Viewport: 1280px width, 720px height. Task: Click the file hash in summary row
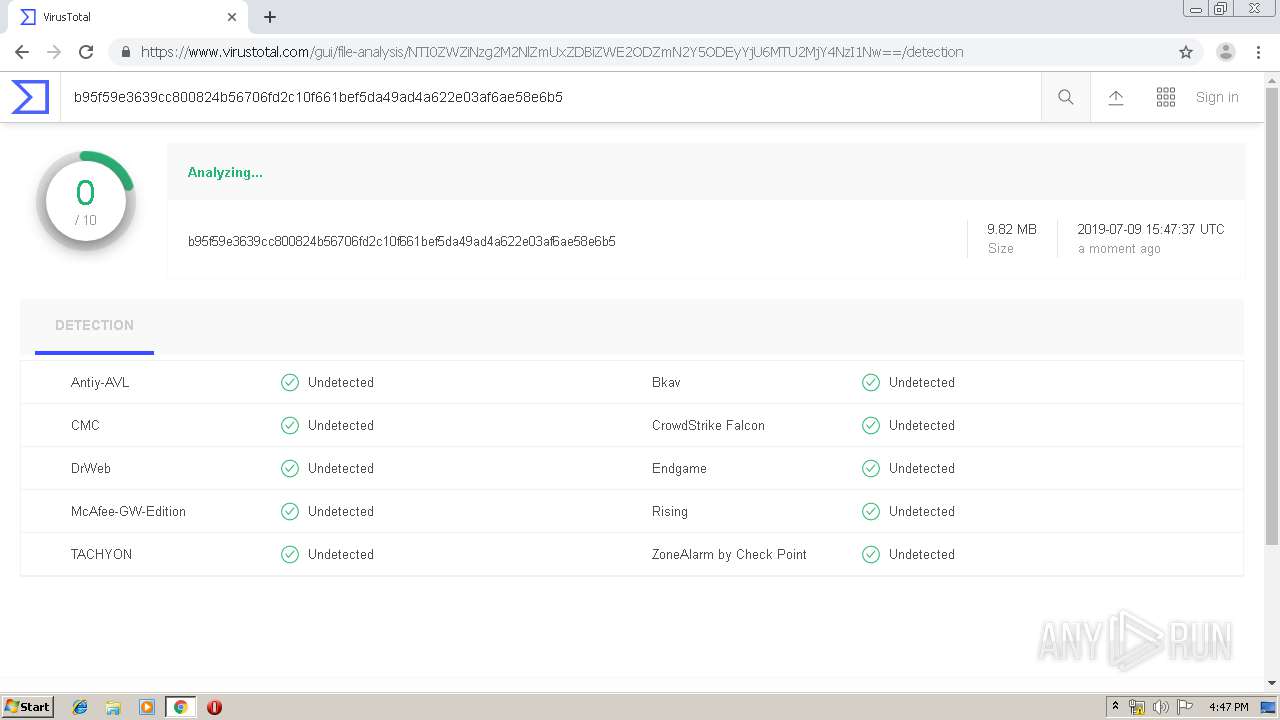[x=401, y=241]
